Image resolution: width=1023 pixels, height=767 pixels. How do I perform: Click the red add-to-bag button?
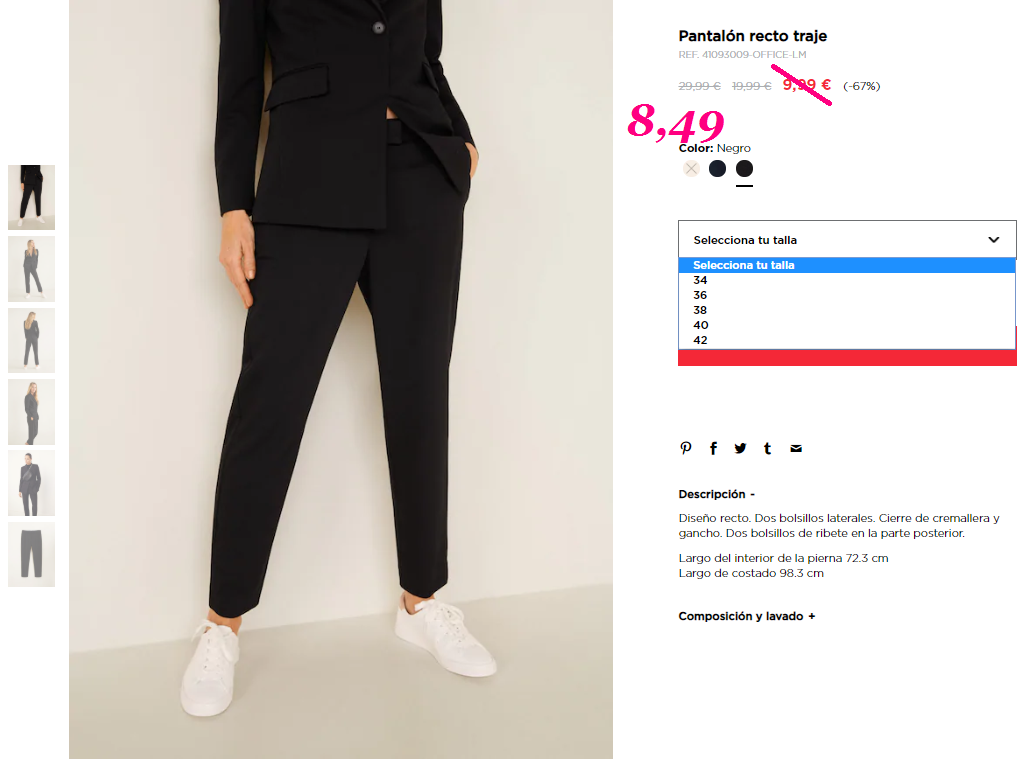847,357
